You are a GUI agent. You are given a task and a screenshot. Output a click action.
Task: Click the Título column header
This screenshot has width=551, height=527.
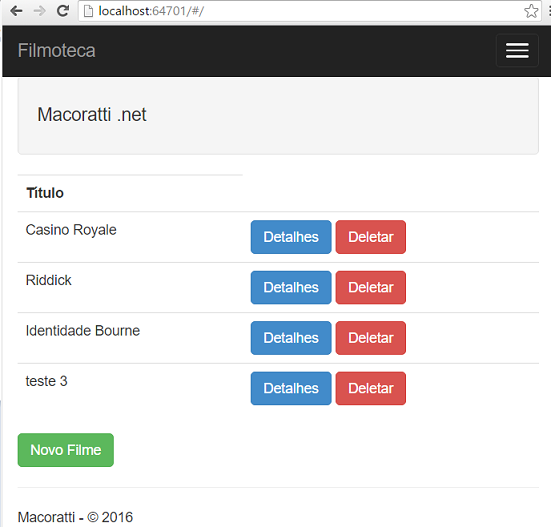click(45, 193)
